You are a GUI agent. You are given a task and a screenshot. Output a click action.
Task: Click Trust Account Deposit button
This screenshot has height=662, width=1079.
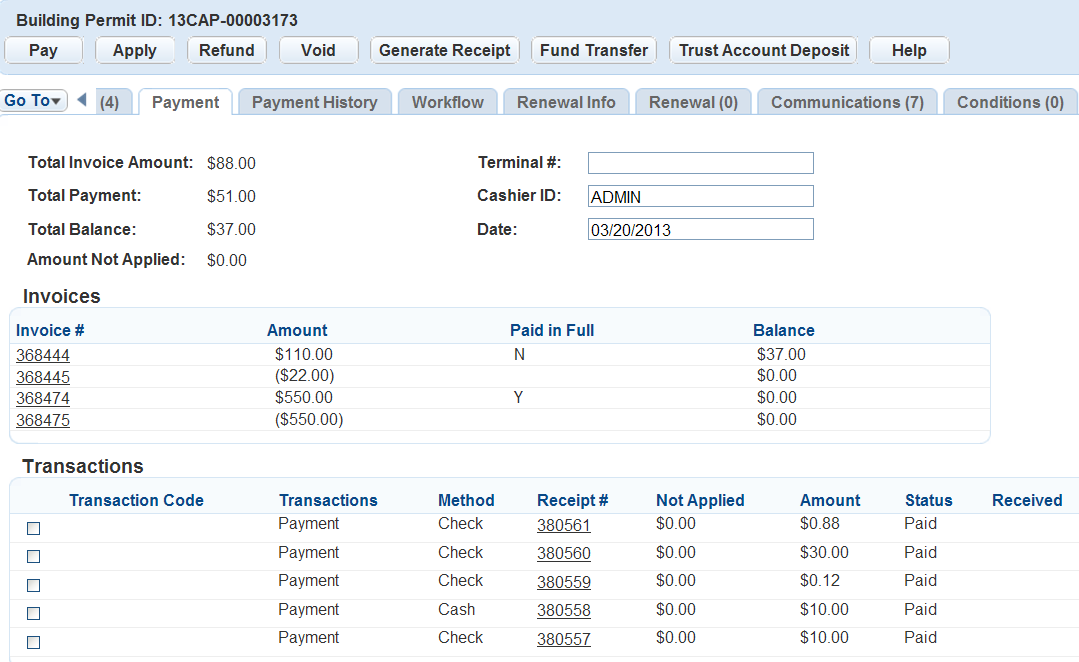pos(764,50)
